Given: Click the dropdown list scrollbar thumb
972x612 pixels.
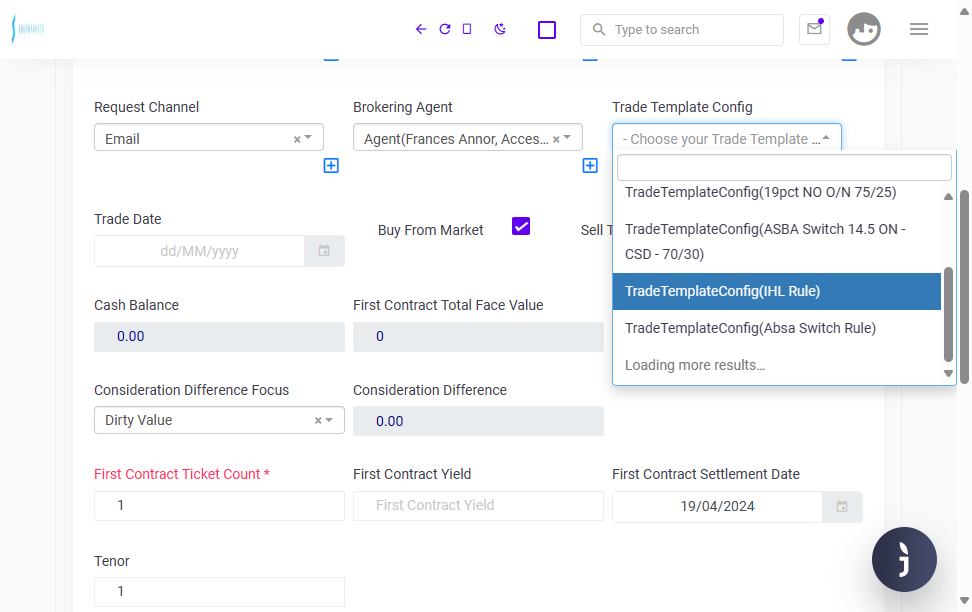Looking at the screenshot, I should click(x=948, y=314).
